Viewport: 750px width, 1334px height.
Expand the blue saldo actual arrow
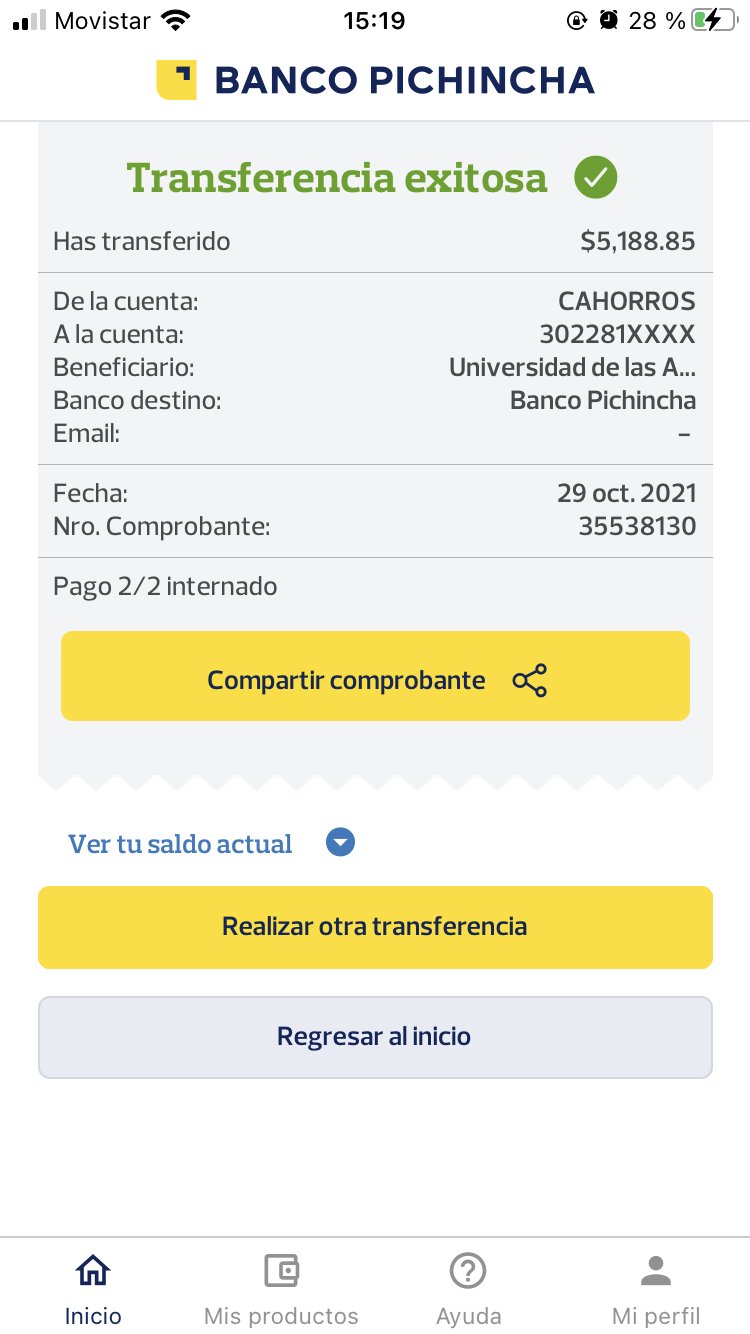(341, 843)
